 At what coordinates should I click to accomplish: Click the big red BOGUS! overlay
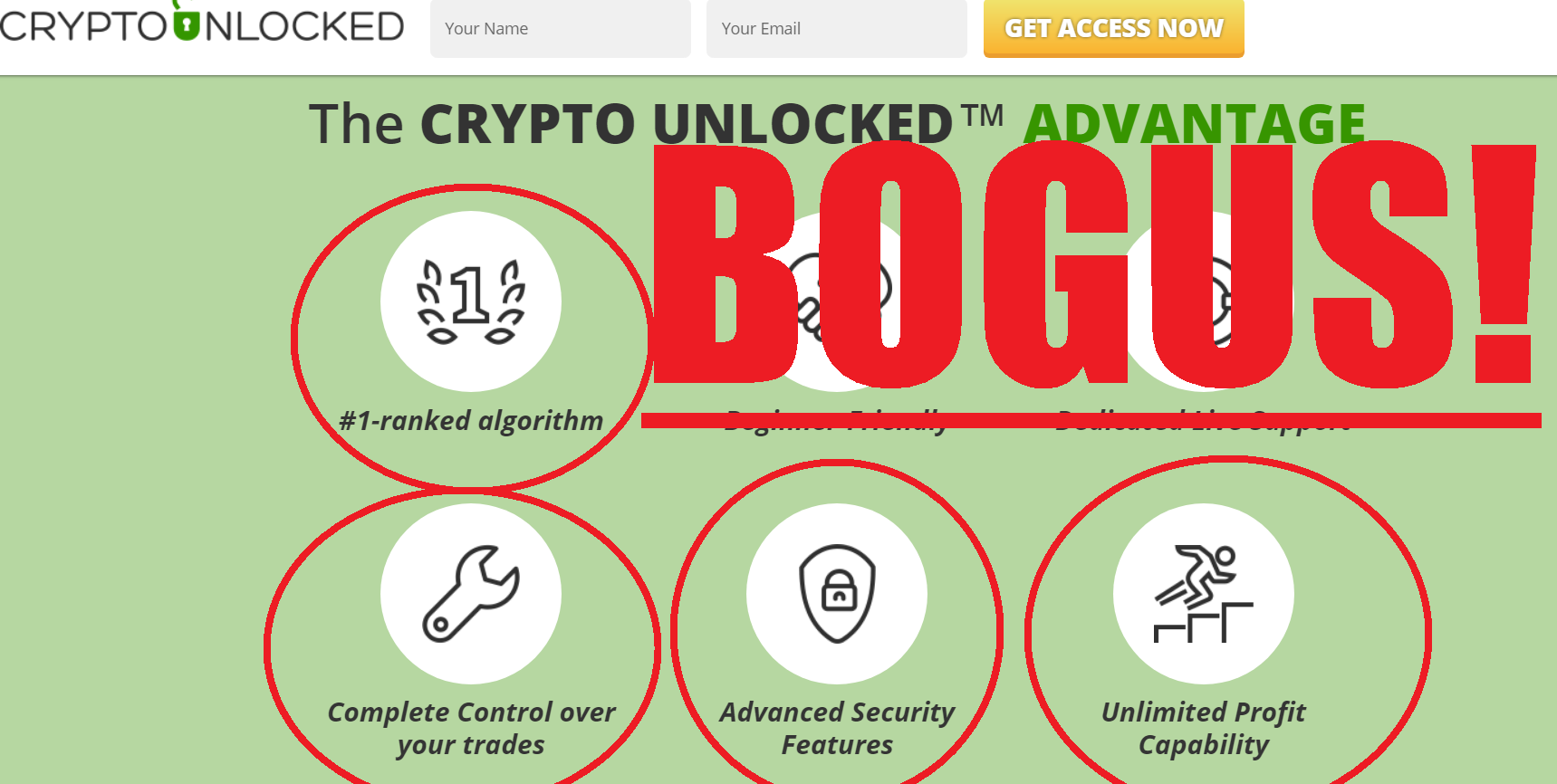[x=1094, y=264]
